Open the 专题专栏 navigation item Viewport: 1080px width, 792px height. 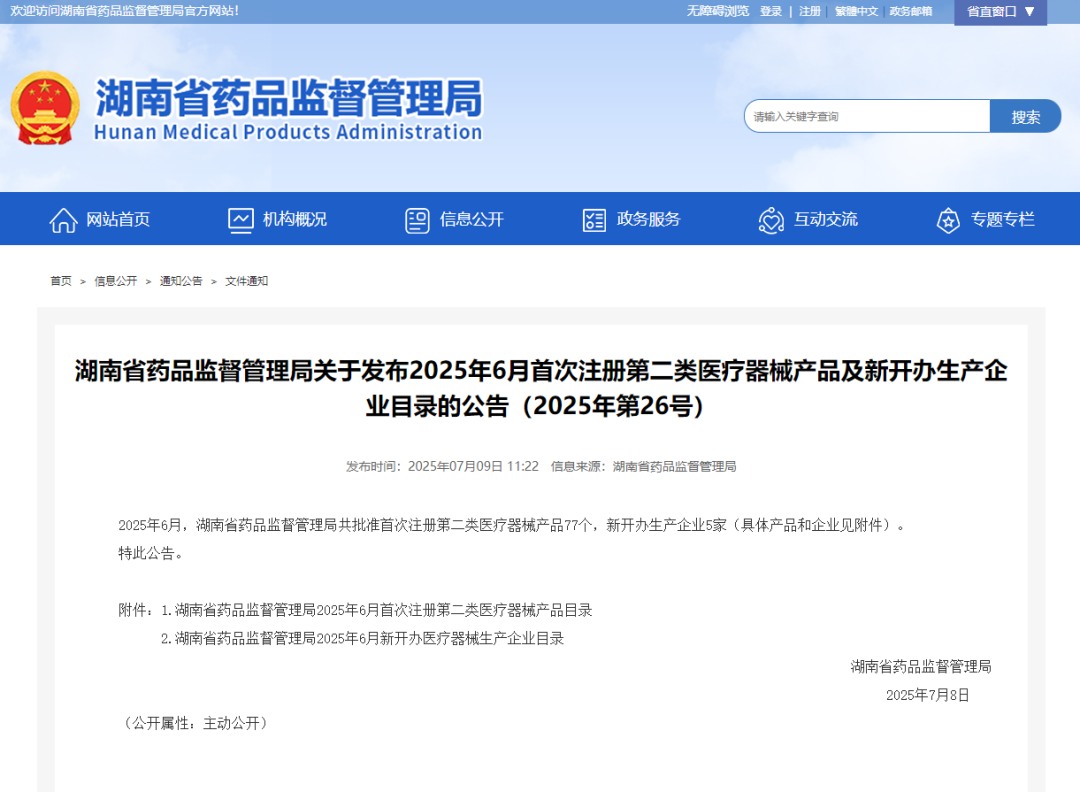pyautogui.click(x=1003, y=220)
